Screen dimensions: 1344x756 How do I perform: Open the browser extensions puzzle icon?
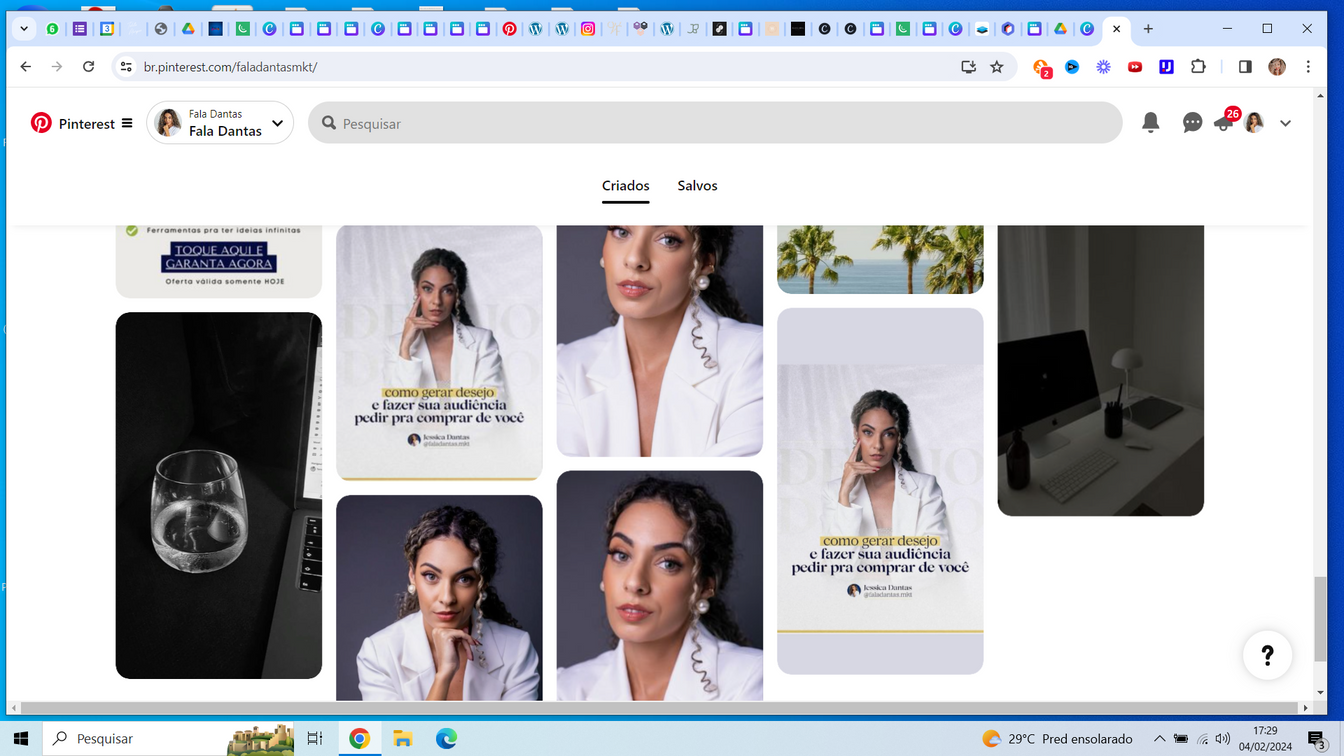click(x=1198, y=67)
